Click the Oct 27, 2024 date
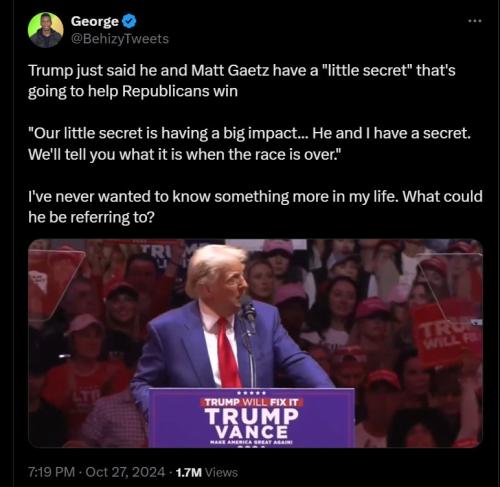500x487 pixels. pos(125,472)
